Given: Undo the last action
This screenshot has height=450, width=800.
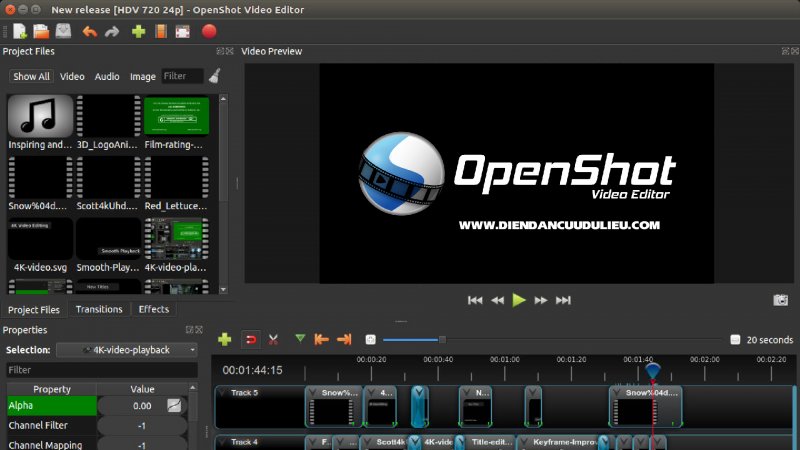Looking at the screenshot, I should point(90,32).
